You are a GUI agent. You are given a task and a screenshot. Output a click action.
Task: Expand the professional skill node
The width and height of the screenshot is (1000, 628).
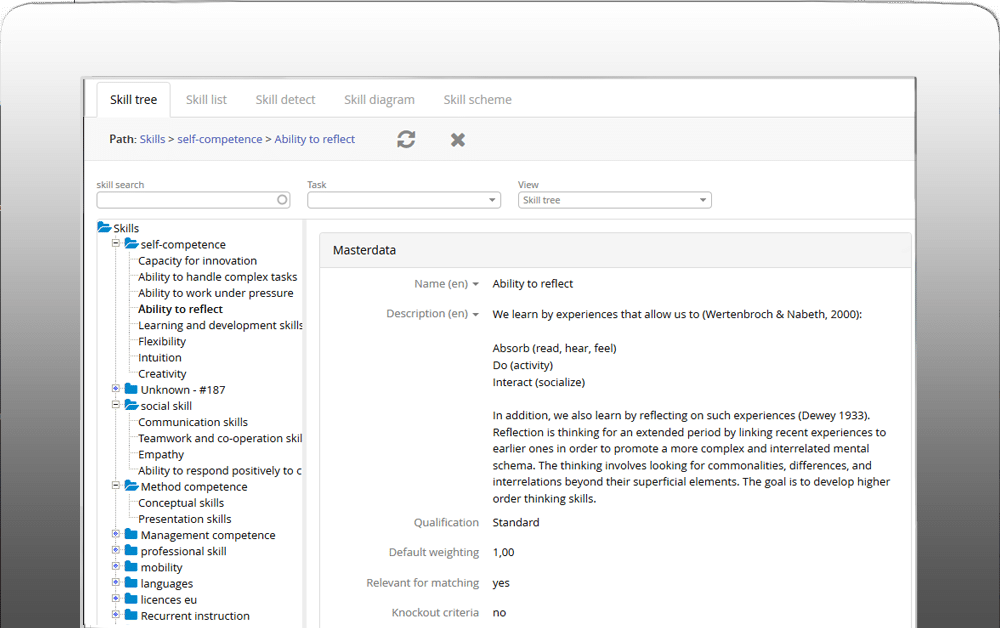(116, 550)
